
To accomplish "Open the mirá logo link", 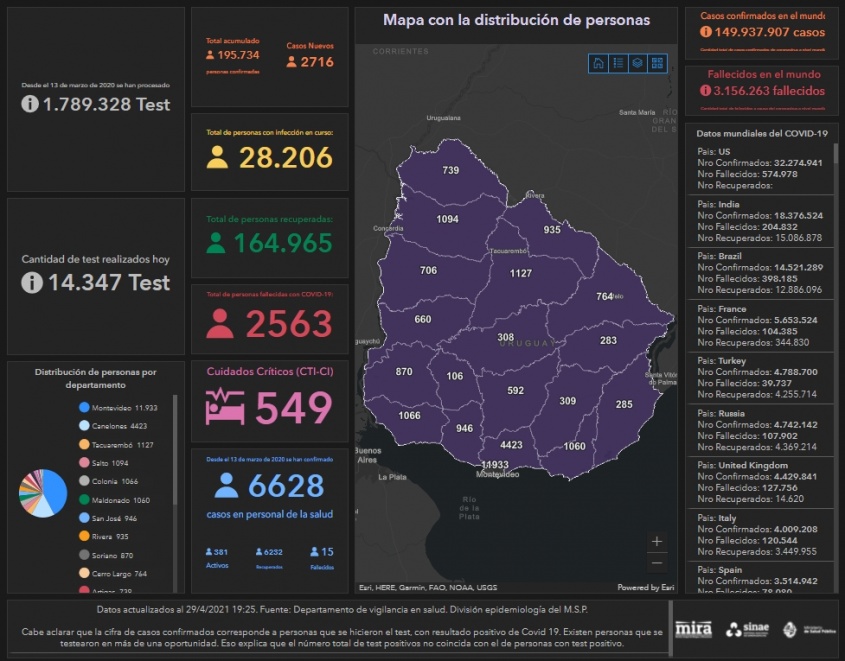I will [694, 630].
